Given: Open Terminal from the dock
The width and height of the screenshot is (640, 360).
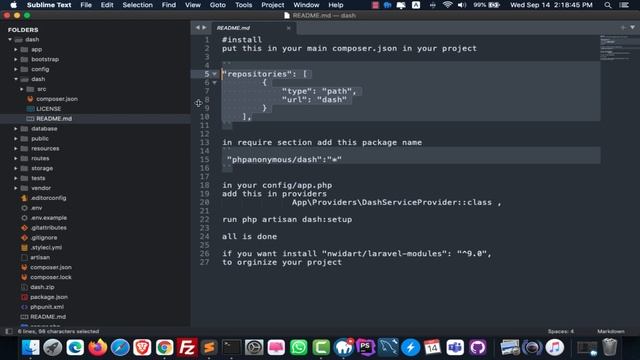Looking at the screenshot, I should click(231, 348).
